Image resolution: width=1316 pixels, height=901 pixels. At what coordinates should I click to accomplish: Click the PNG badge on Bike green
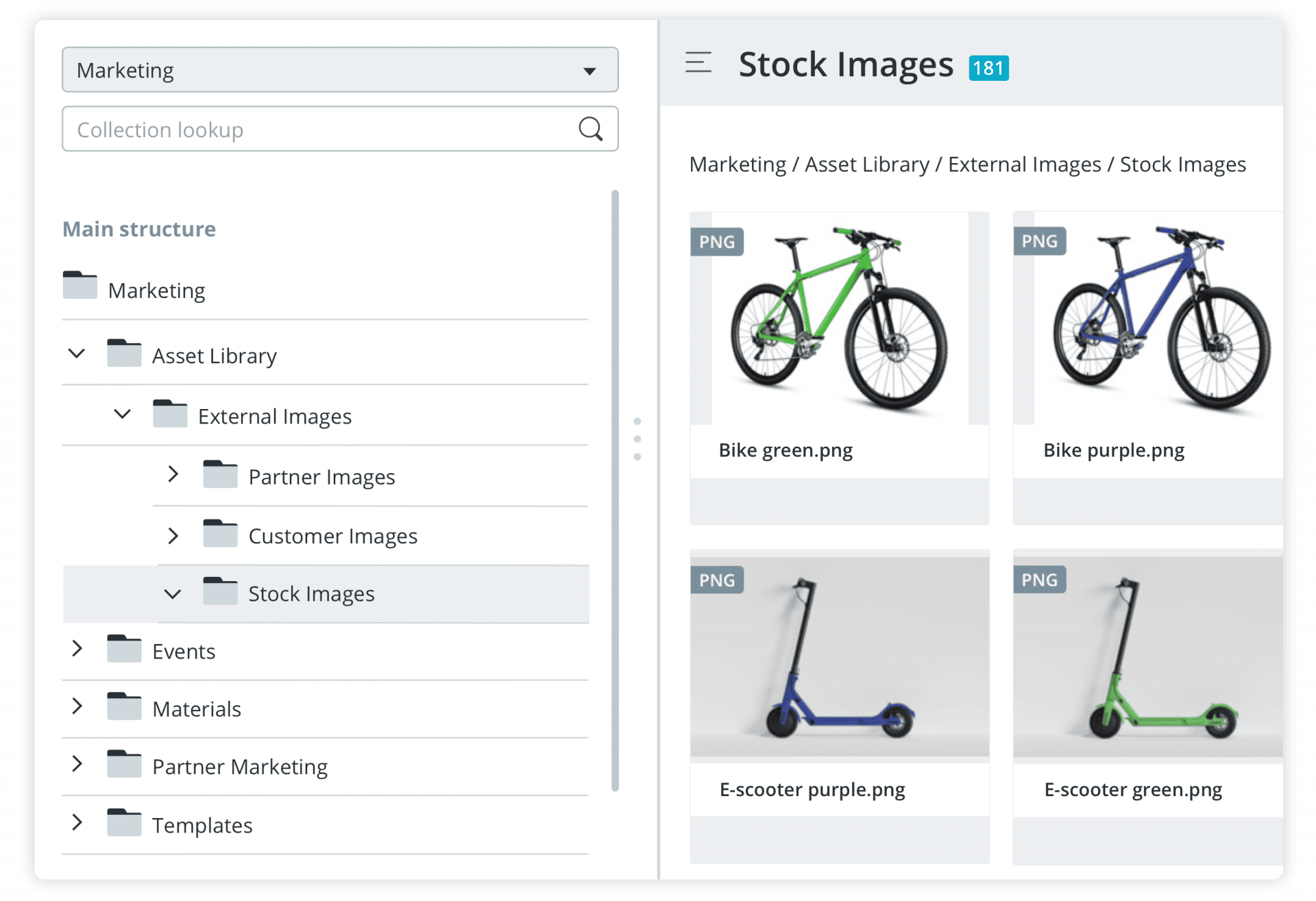[716, 242]
